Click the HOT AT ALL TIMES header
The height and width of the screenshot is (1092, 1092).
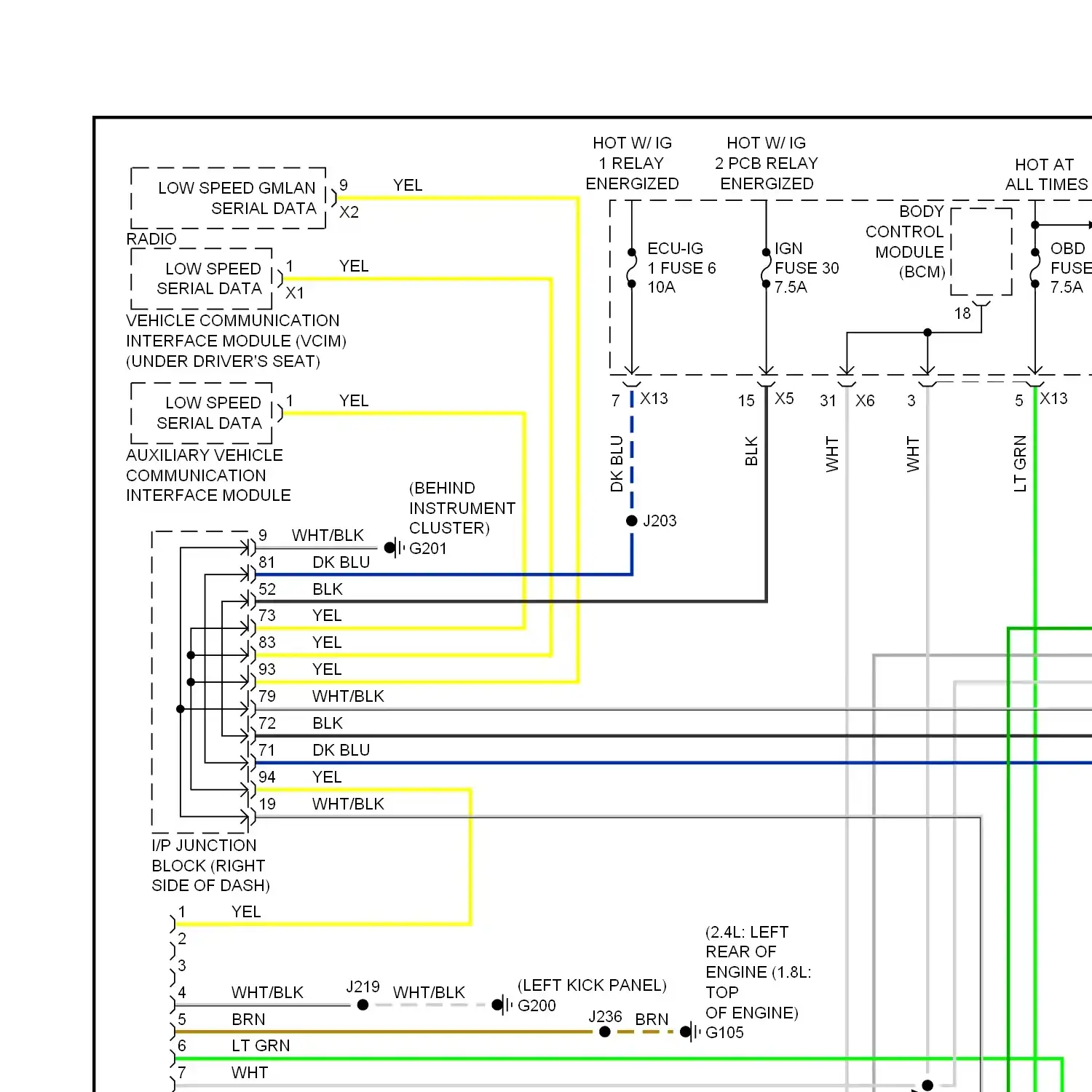(1046, 175)
